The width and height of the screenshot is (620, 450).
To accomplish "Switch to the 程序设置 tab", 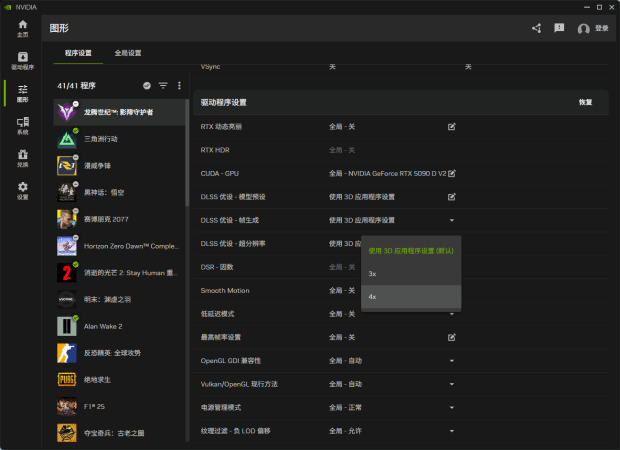I will (78, 53).
